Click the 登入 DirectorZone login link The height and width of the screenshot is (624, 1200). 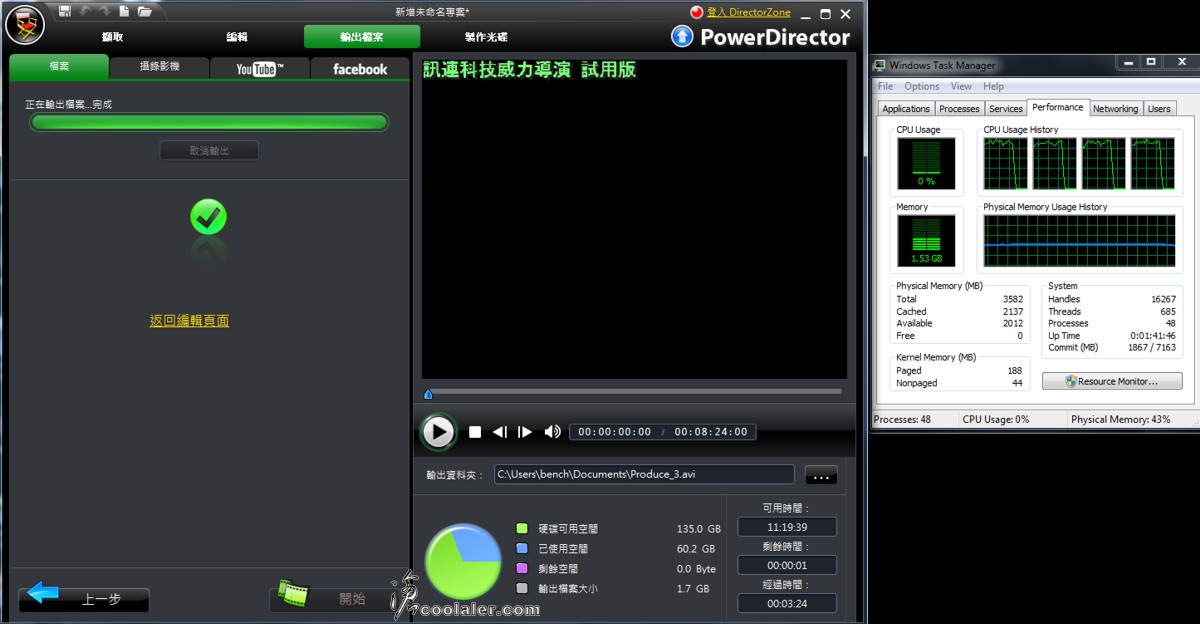point(748,12)
